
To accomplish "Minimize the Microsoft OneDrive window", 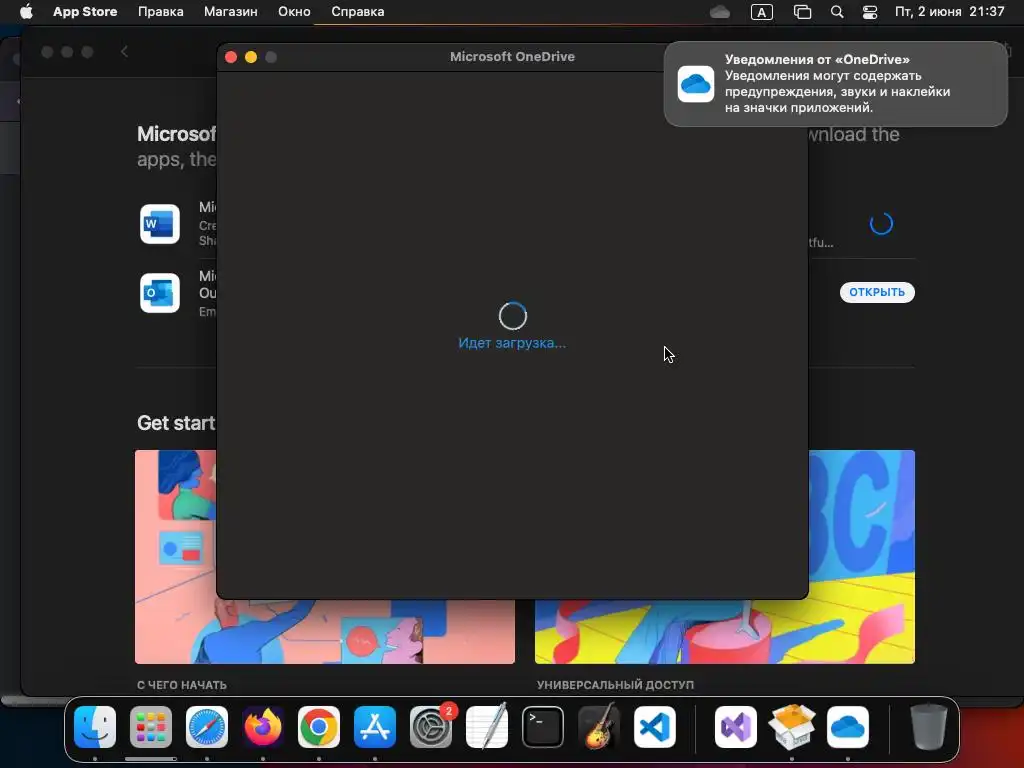I will click(251, 57).
